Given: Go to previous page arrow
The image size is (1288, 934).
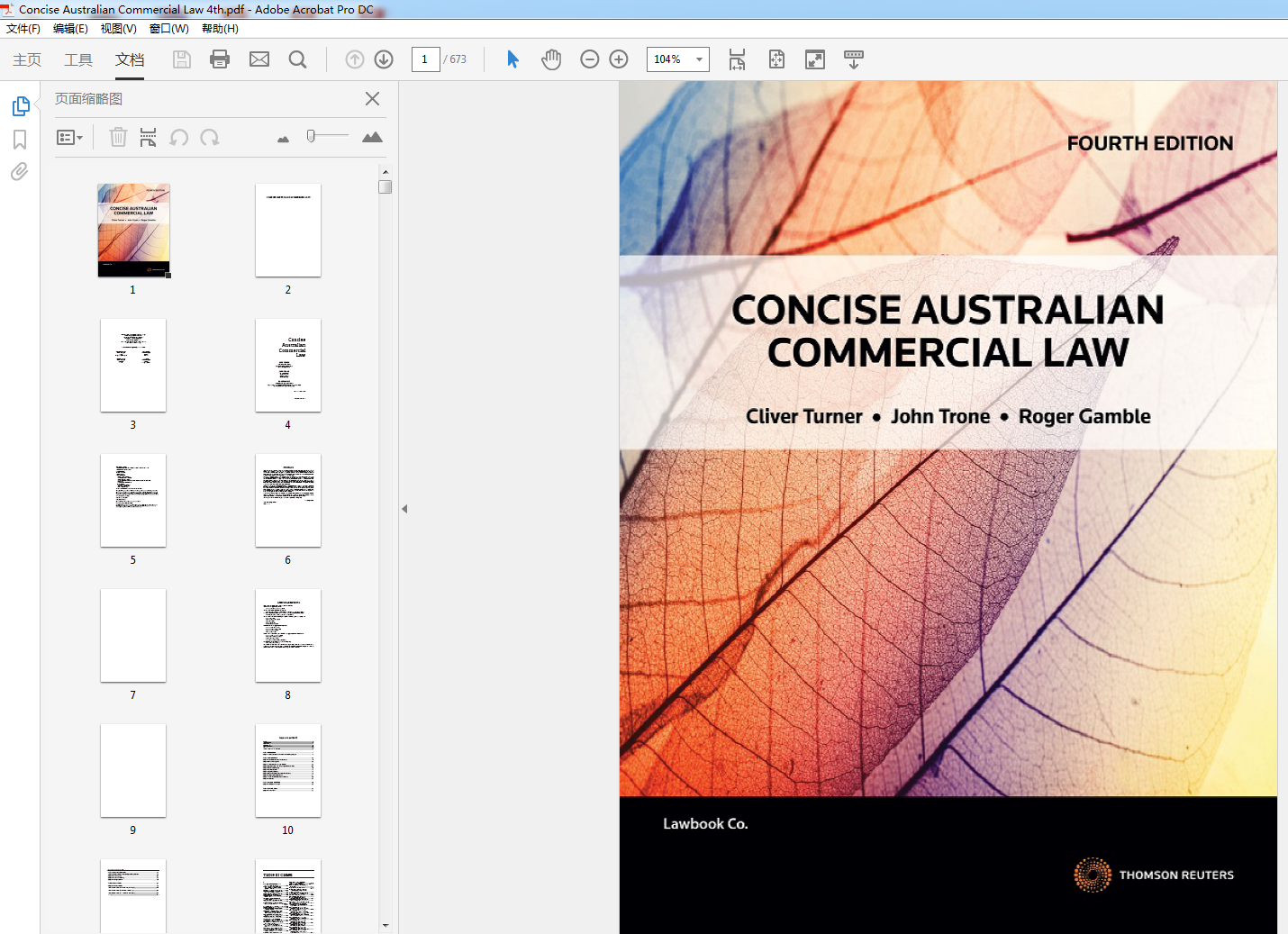Looking at the screenshot, I should (355, 59).
